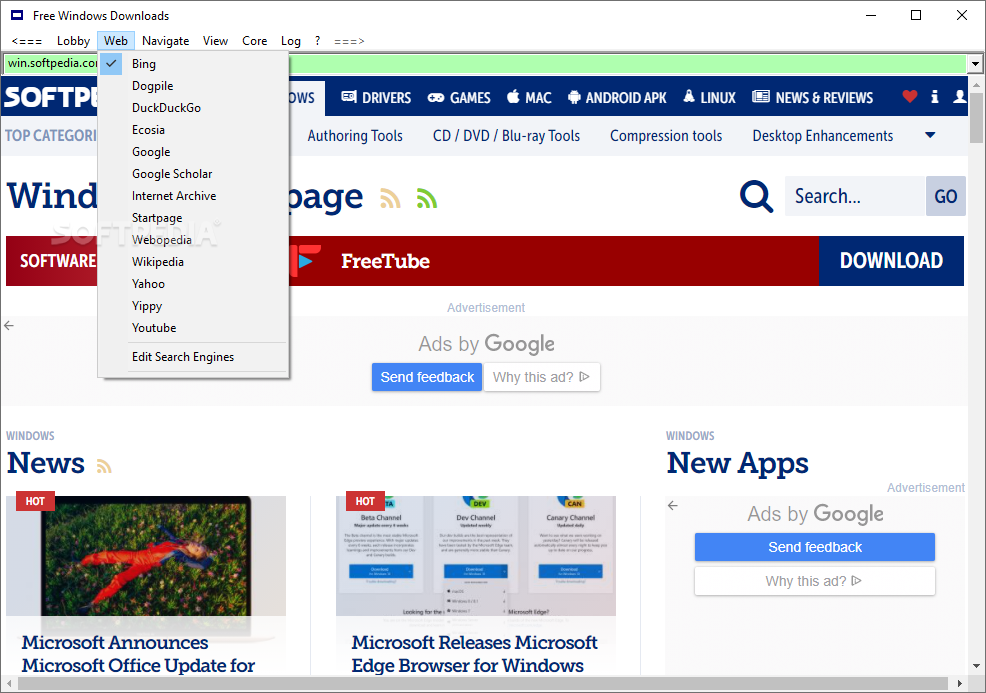
Task: Expand more categories dropdown arrow
Action: point(930,135)
